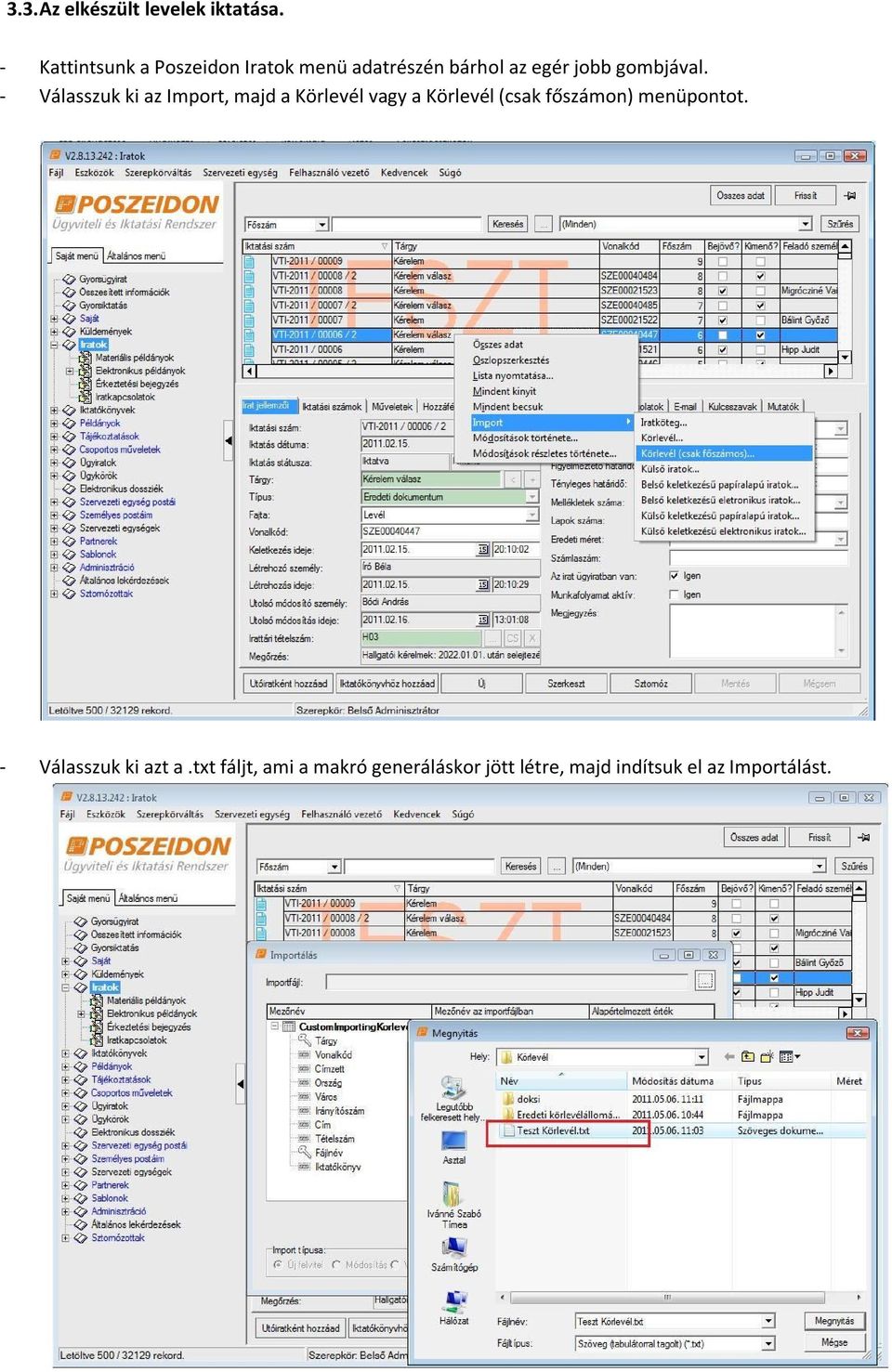Screen dimensions: 892x1372
Task: Expand Iktatókönyvek in the tree beside the Importálás dialog
Action: (66, 1053)
